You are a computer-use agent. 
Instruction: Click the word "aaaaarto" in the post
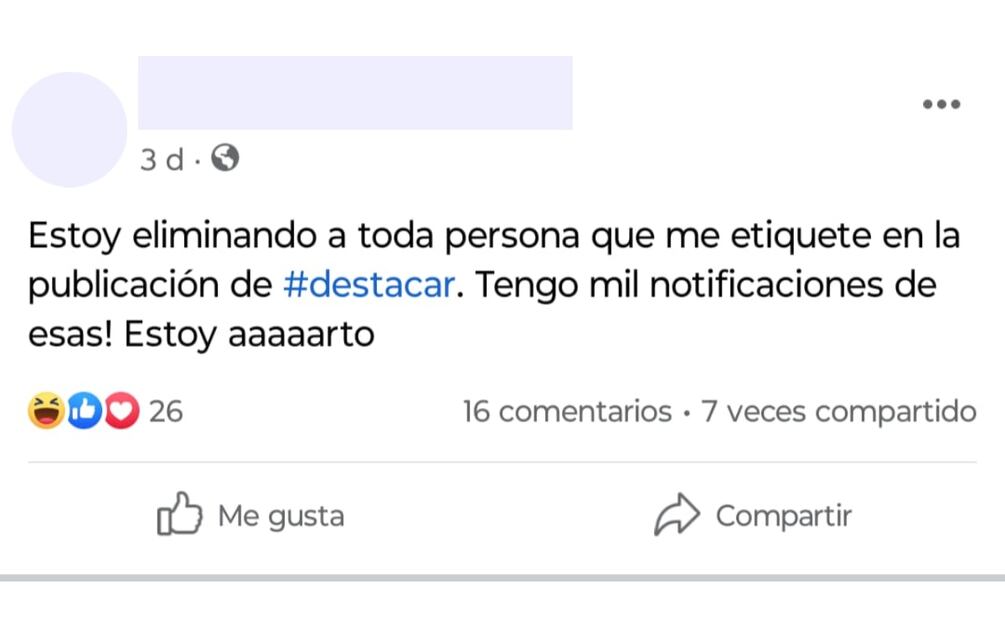tap(301, 334)
